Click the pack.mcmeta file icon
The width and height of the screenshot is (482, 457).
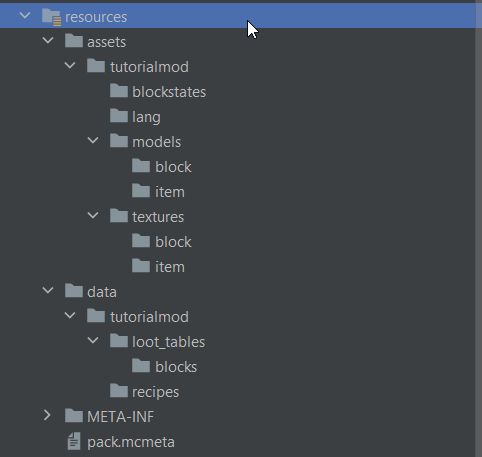pyautogui.click(x=74, y=441)
